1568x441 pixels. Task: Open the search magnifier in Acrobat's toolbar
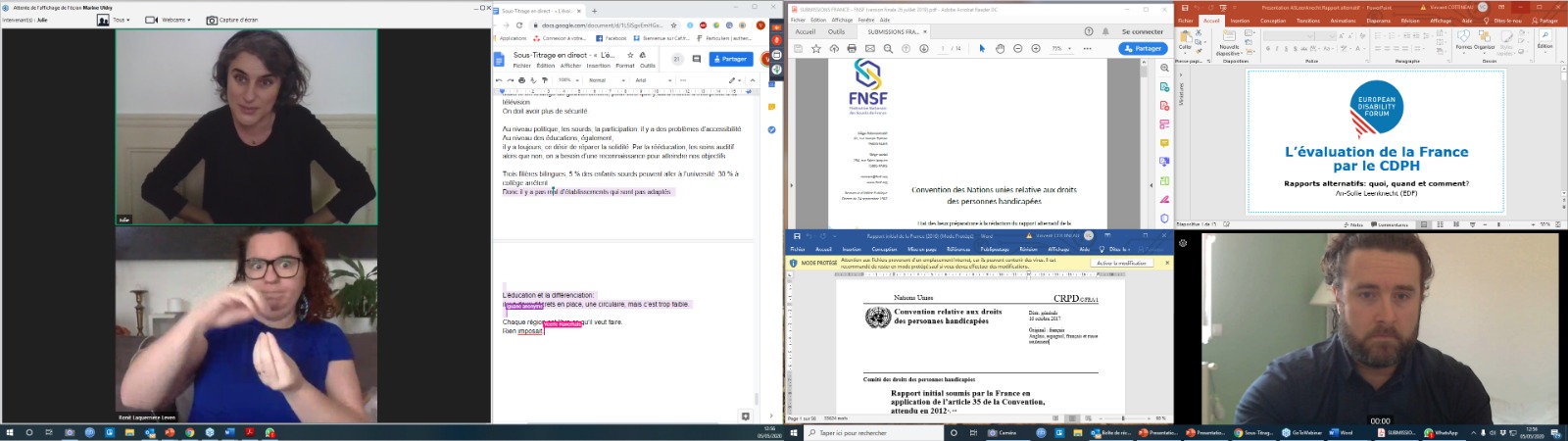pos(887,48)
